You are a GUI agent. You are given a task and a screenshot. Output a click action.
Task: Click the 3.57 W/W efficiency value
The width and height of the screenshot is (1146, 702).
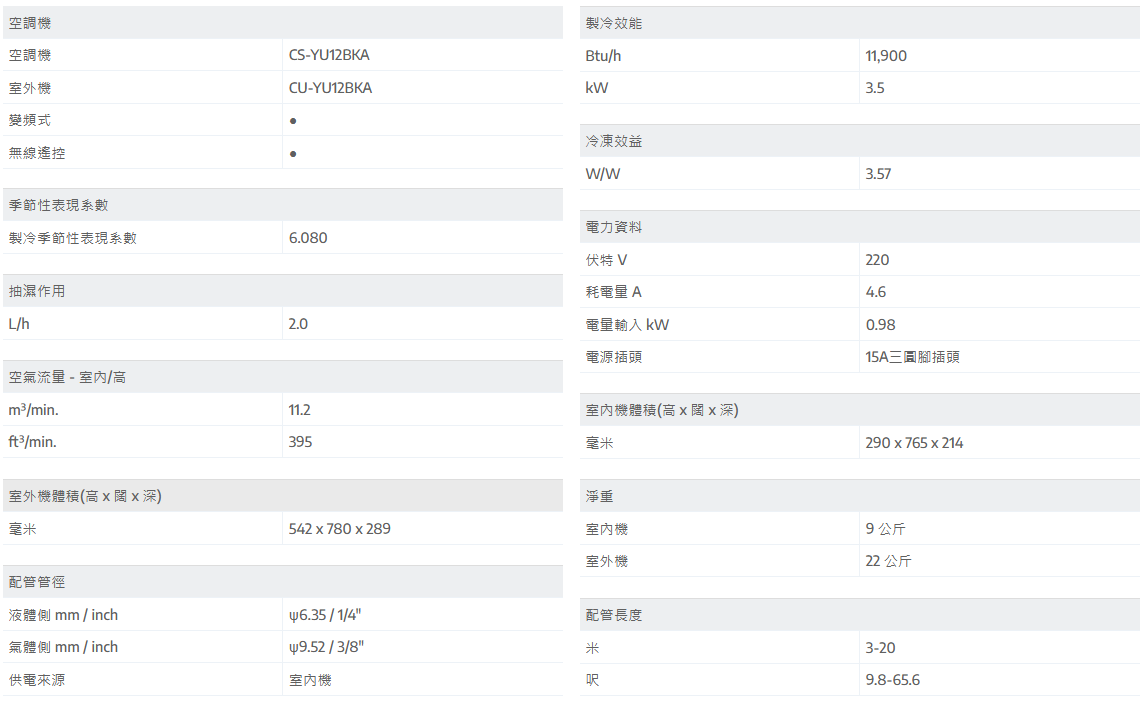click(x=878, y=174)
